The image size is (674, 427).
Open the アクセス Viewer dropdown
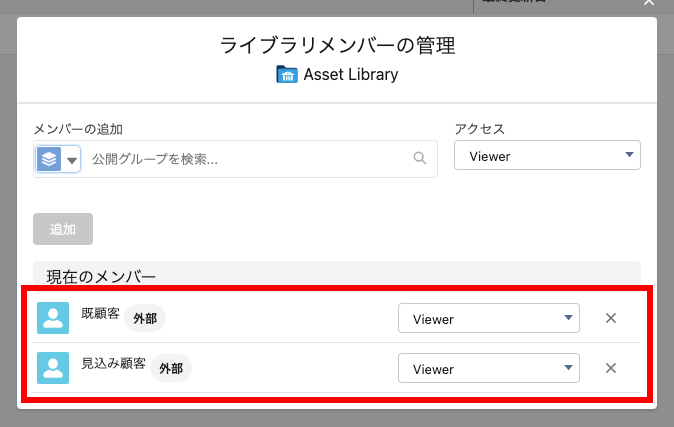pos(547,155)
